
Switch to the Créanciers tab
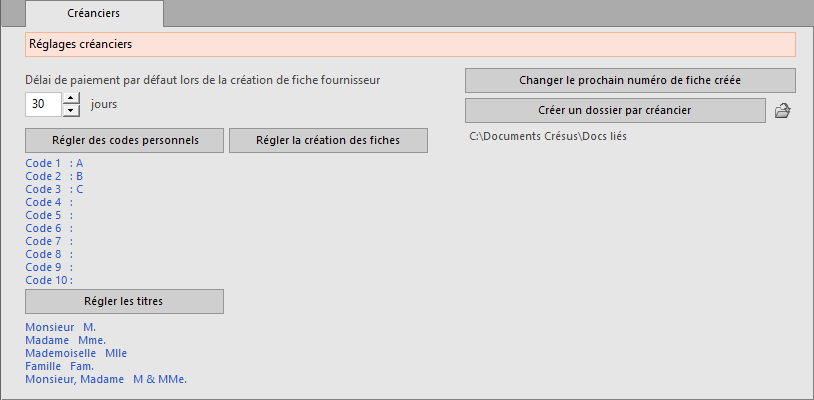[x=94, y=13]
